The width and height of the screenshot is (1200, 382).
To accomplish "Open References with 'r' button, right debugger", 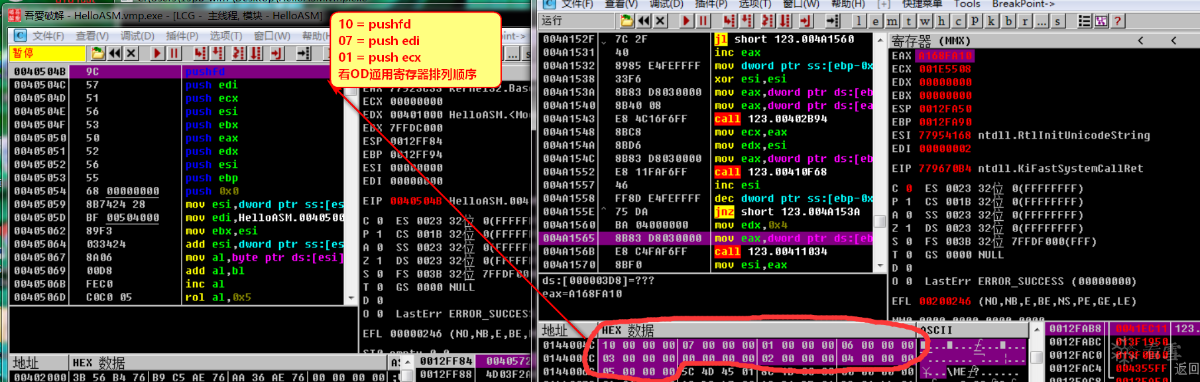I will [x=1024, y=21].
